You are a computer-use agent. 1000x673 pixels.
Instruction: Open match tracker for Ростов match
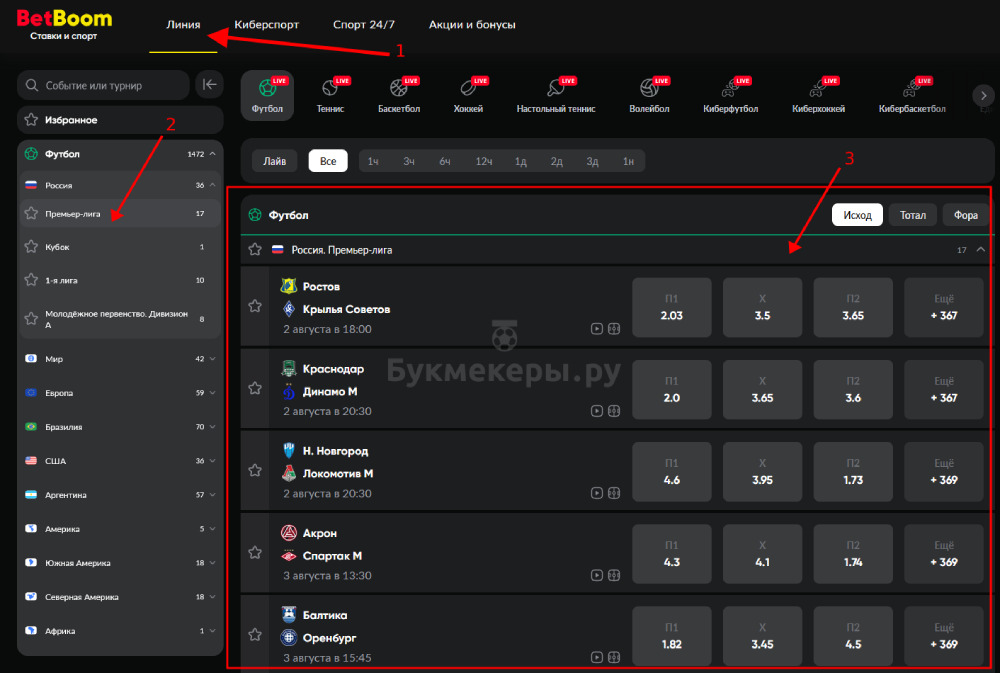point(614,329)
